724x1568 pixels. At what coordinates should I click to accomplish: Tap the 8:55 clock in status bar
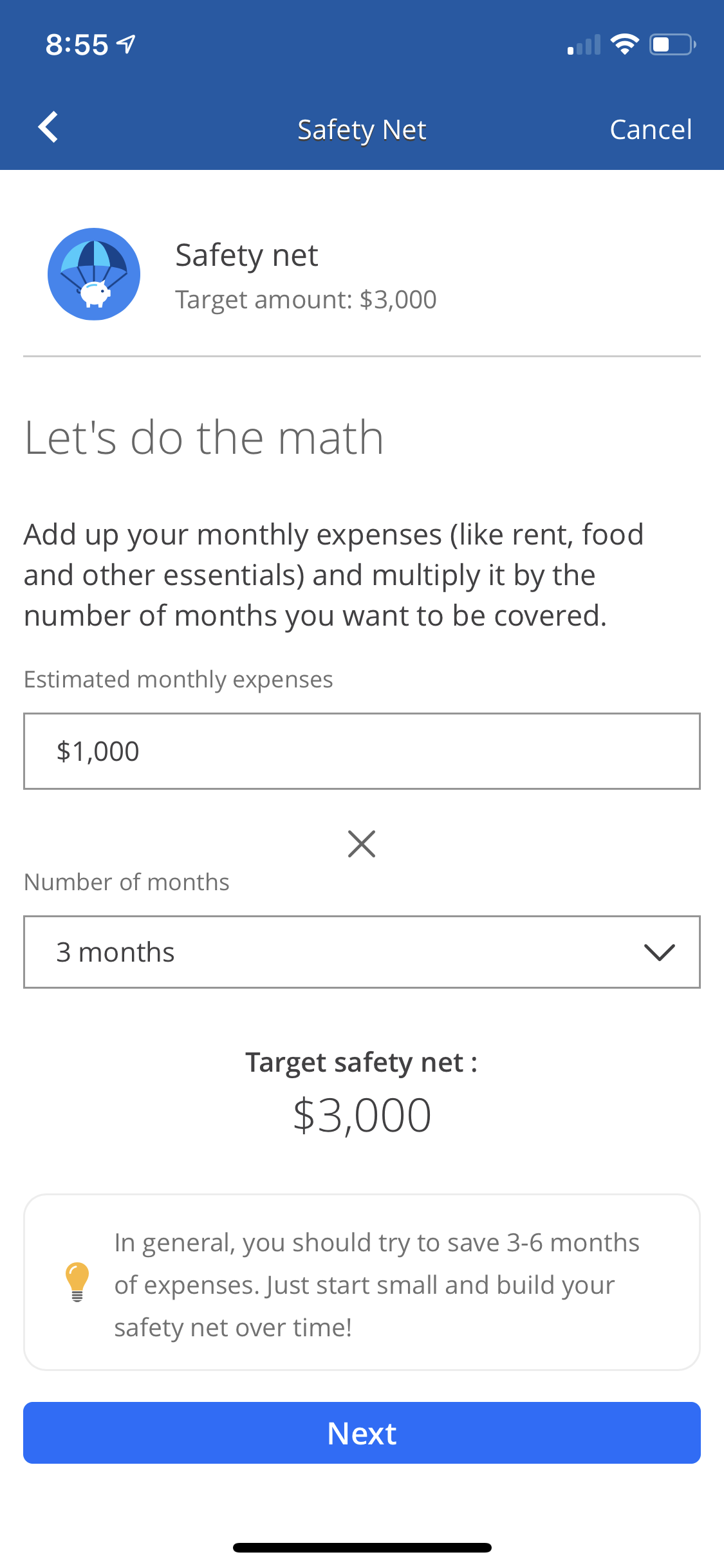pos(77,45)
